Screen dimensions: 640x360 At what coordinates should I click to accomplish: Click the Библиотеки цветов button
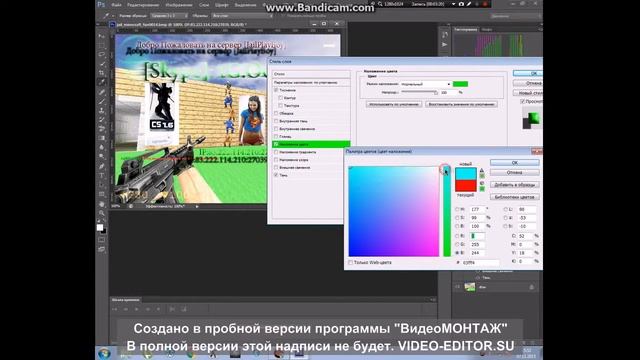click(x=514, y=197)
